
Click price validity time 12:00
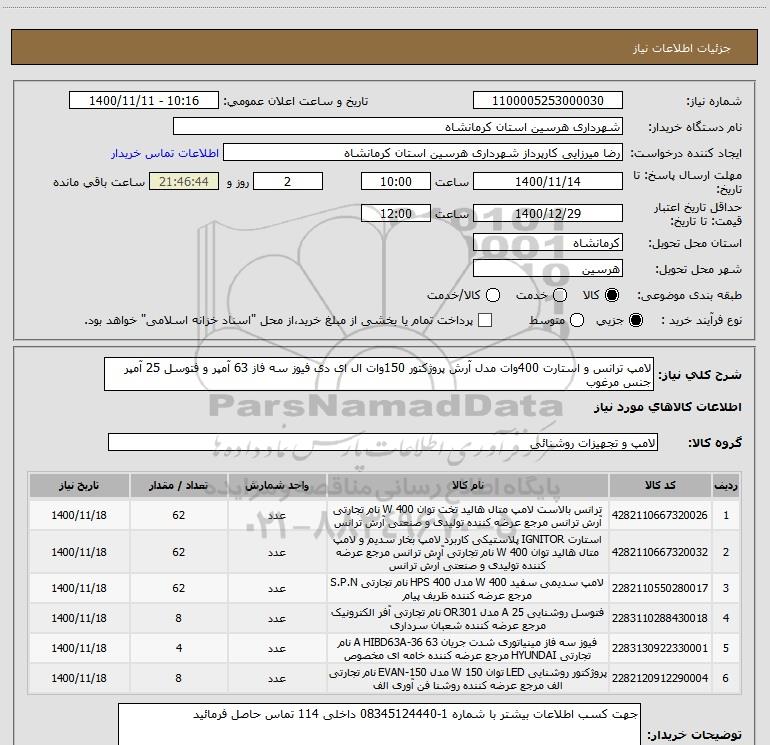396,214
